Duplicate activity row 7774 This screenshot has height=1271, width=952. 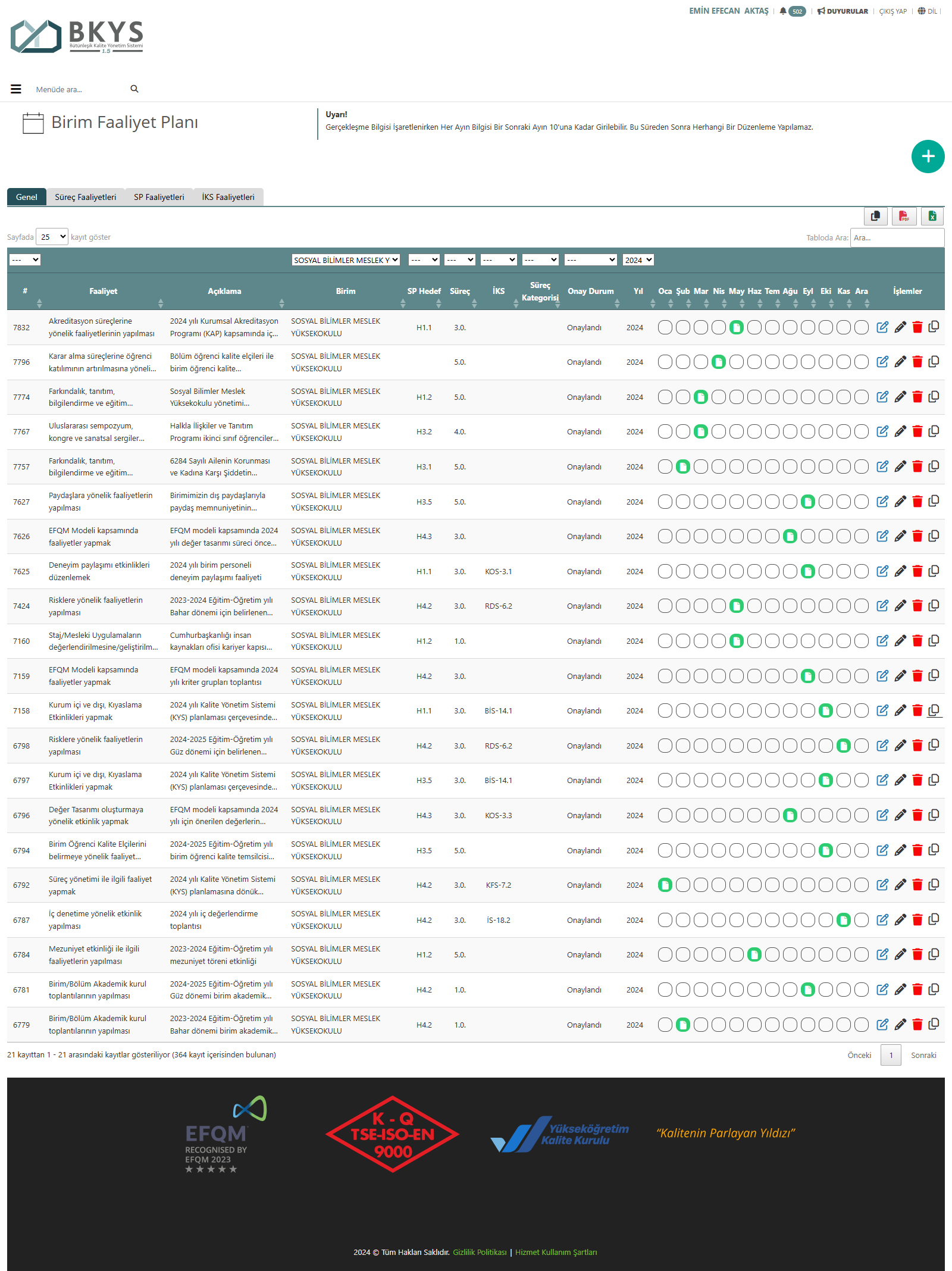coord(934,397)
